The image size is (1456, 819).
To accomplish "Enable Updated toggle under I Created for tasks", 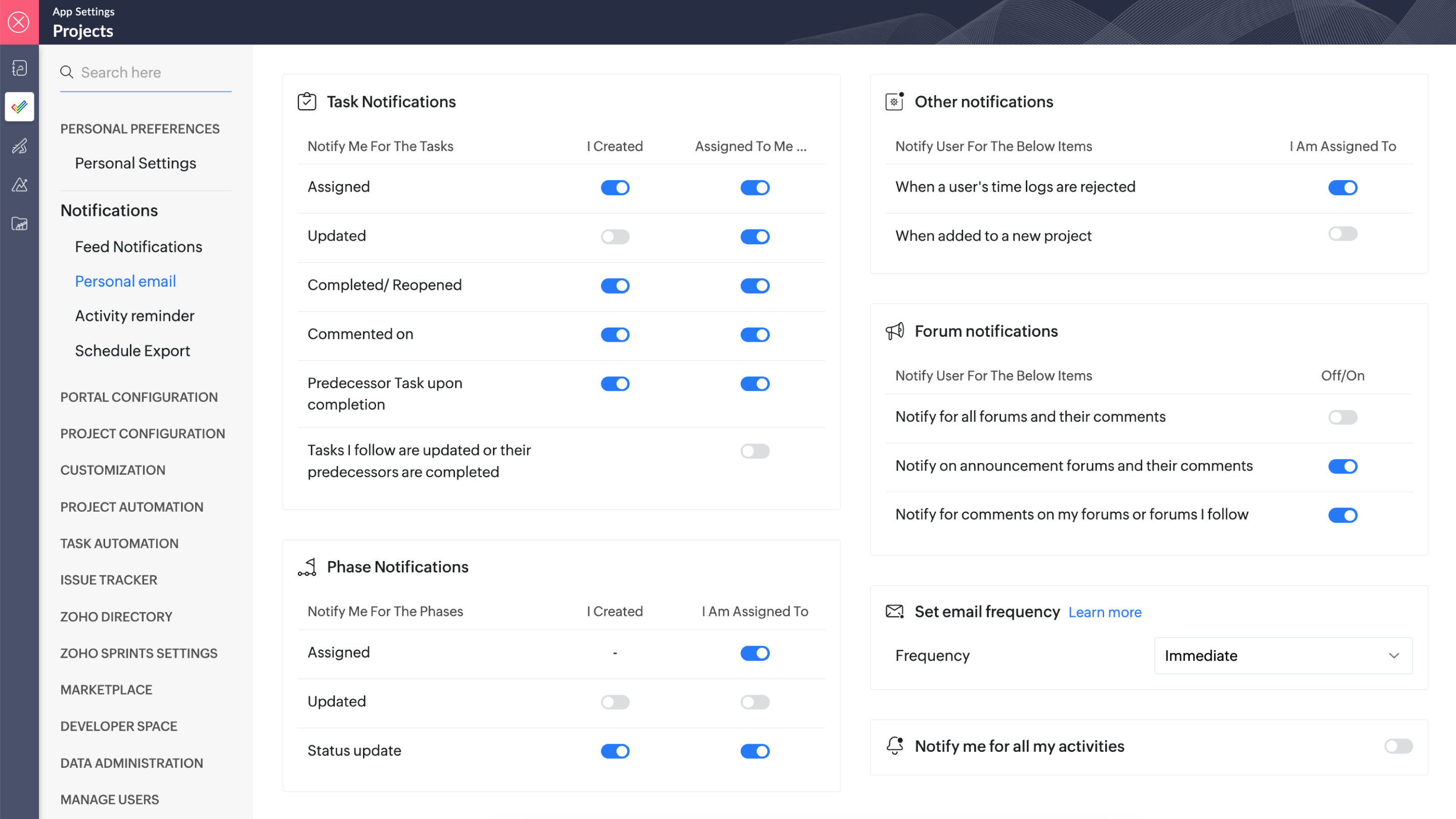I will coord(615,236).
